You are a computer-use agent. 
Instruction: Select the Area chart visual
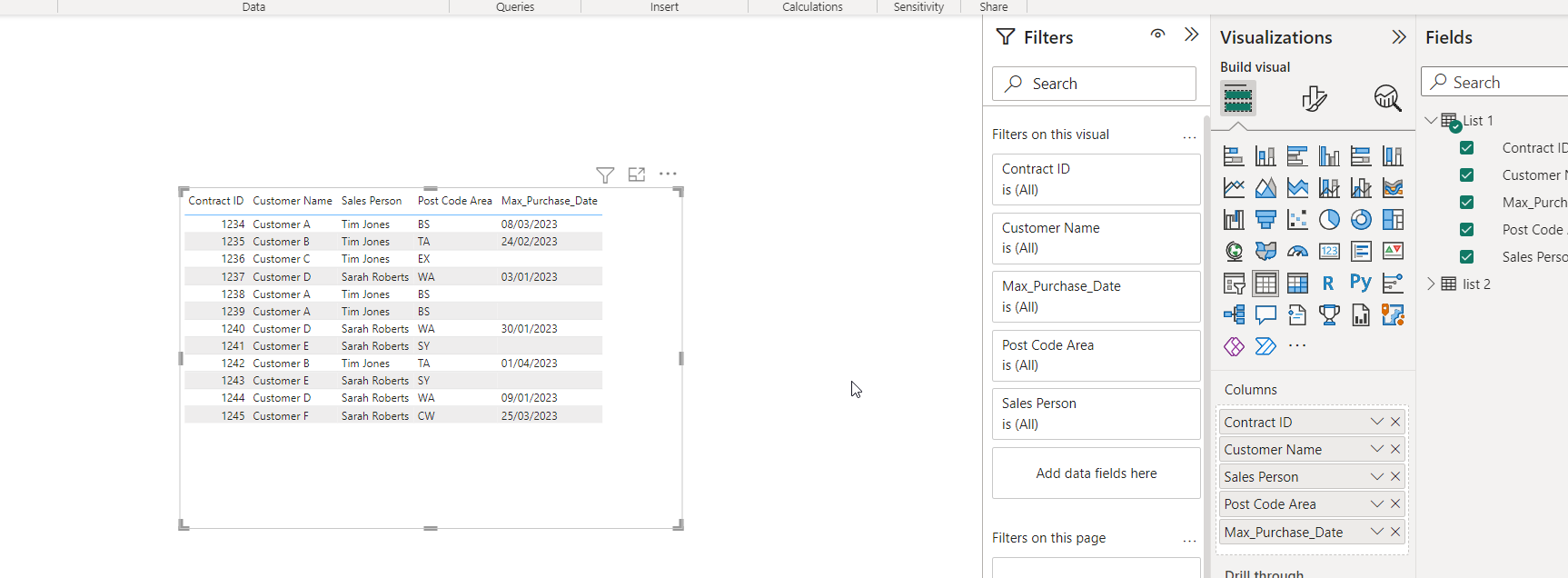pos(1265,188)
